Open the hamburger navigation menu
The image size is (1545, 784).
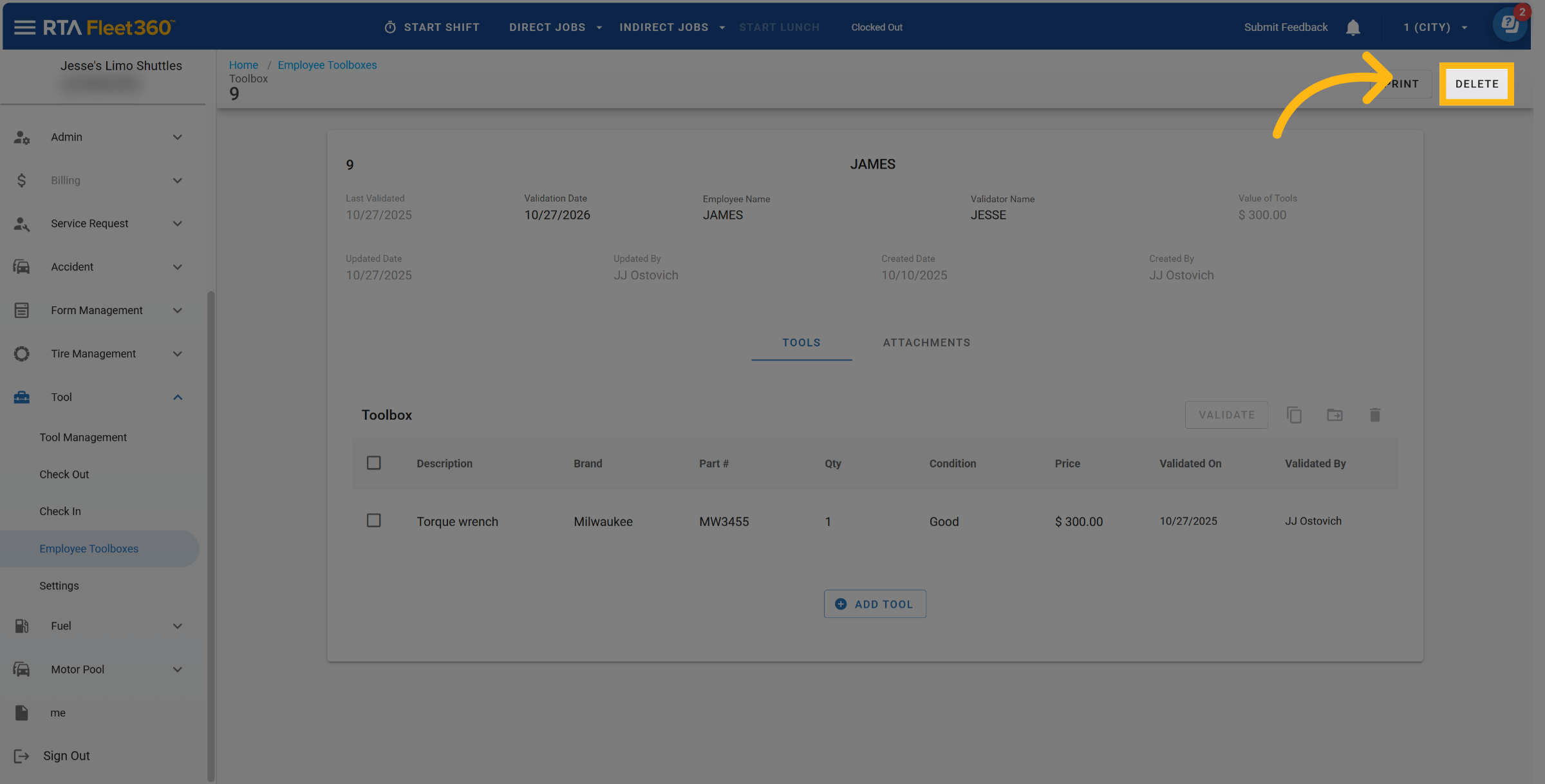(24, 27)
